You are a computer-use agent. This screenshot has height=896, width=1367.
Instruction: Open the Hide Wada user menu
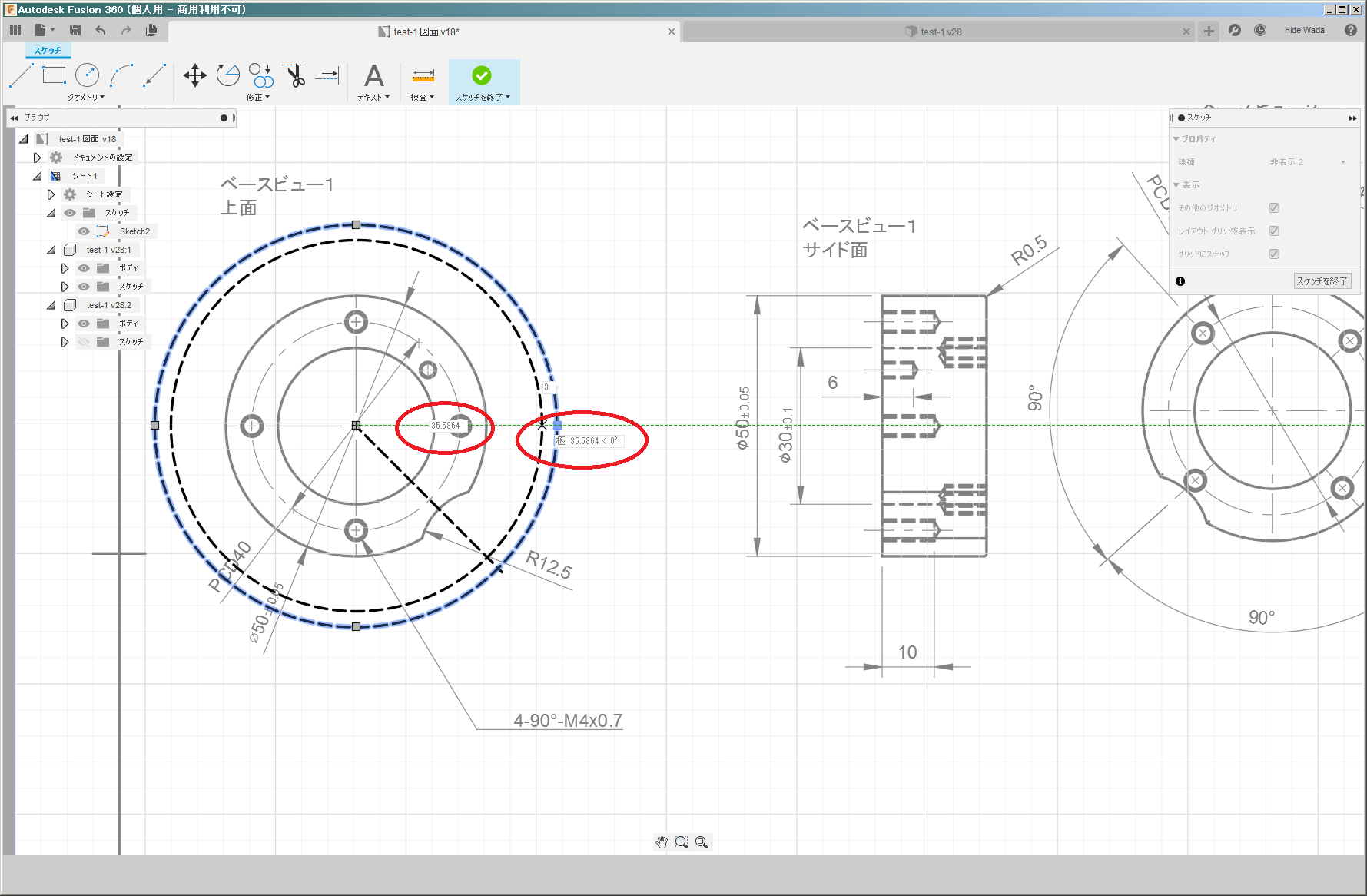coord(1304,30)
